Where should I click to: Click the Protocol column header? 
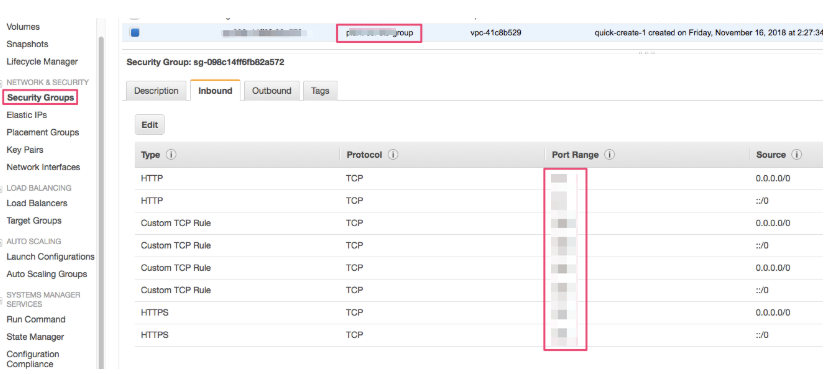coord(364,155)
